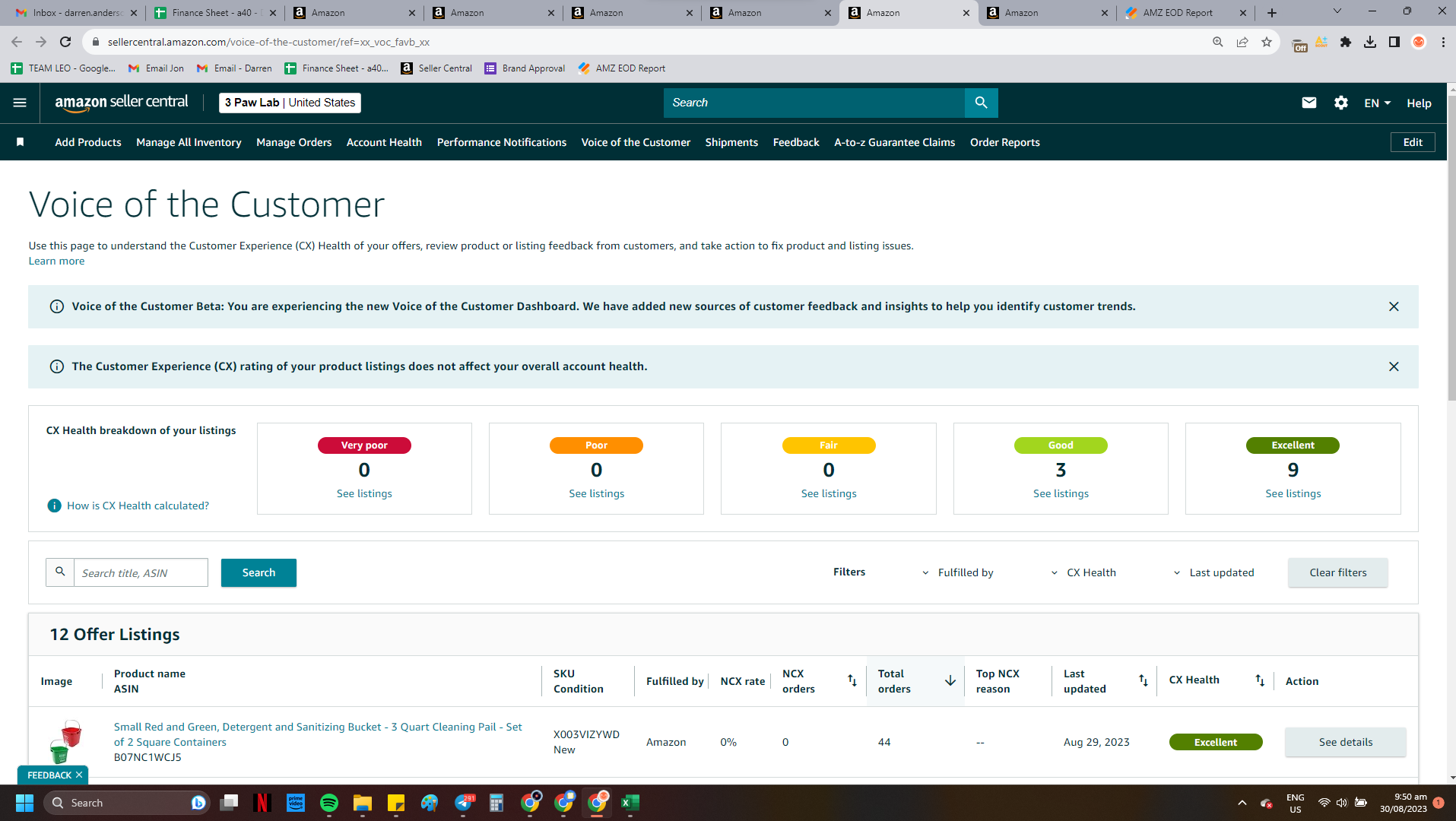
Task: Open the Learn more link
Action: (x=56, y=261)
